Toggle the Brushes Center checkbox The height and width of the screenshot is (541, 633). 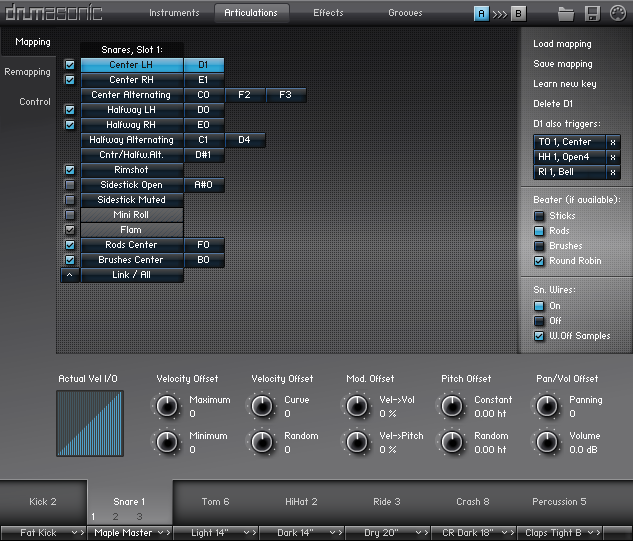pos(70,260)
